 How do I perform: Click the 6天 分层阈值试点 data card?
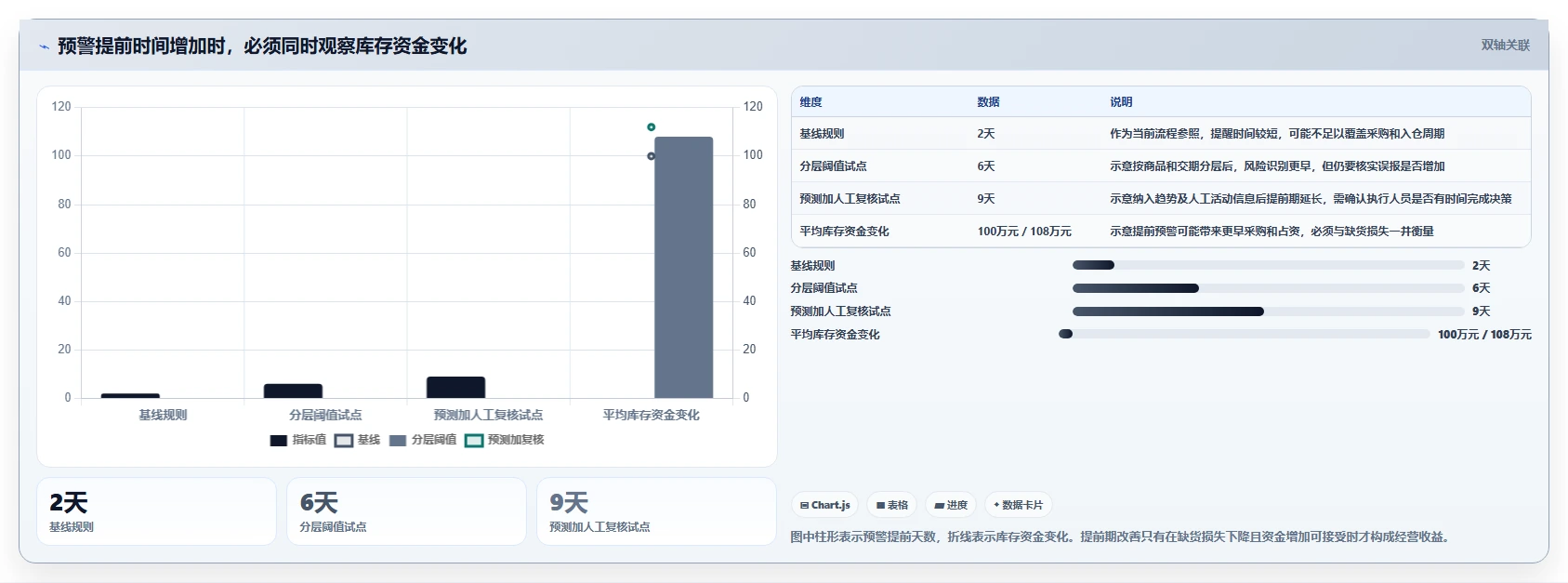pos(406,511)
